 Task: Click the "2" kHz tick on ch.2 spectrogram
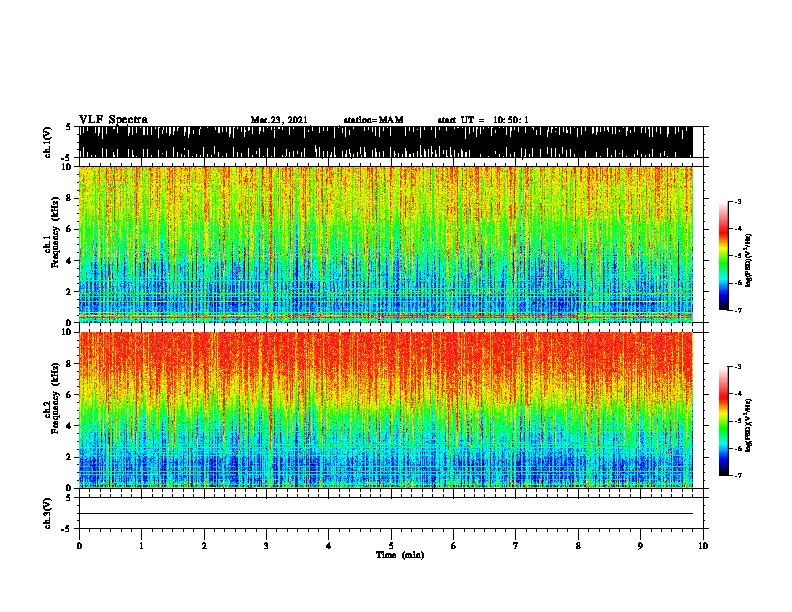(70, 457)
